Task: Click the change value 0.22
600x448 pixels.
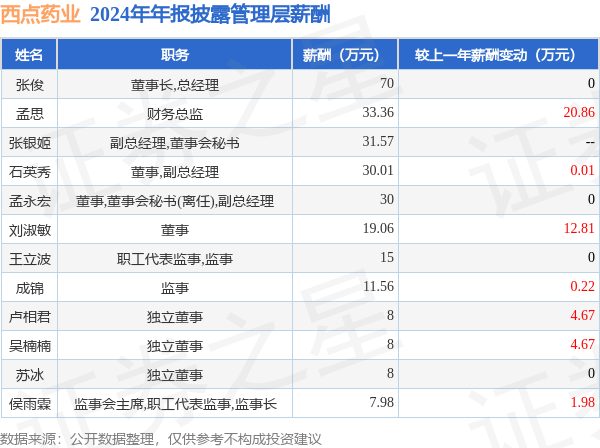Action: pos(582,287)
